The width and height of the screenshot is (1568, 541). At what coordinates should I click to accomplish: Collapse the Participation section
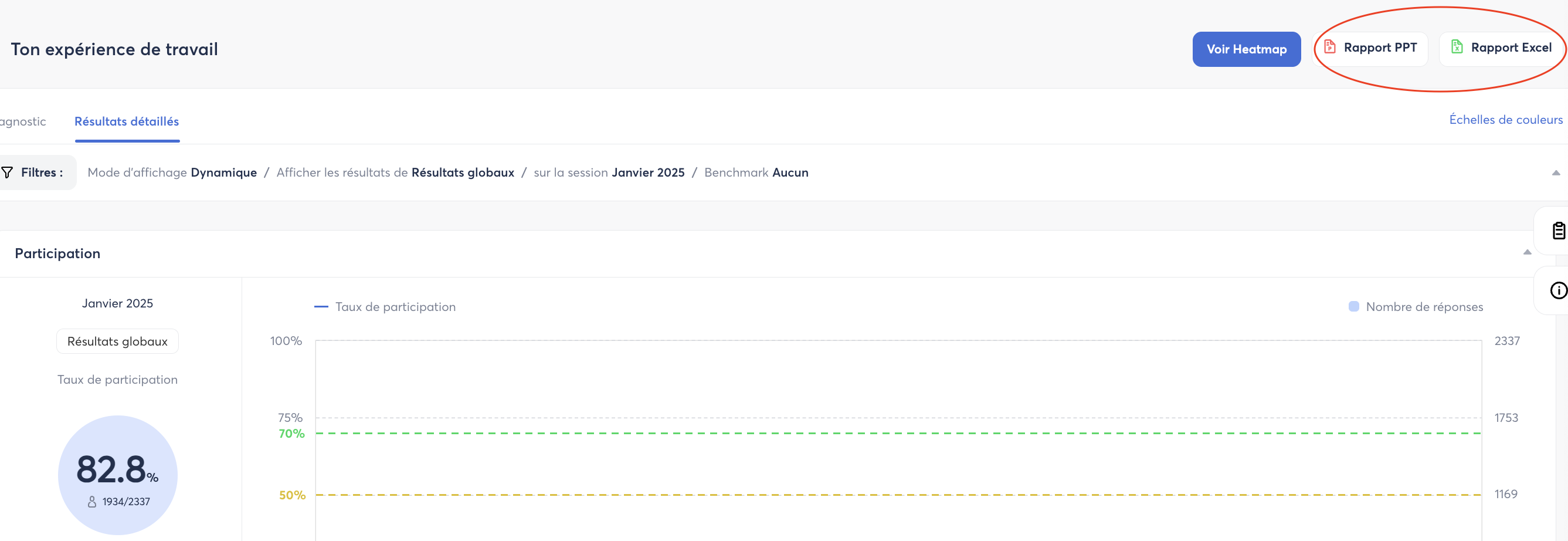point(1526,252)
